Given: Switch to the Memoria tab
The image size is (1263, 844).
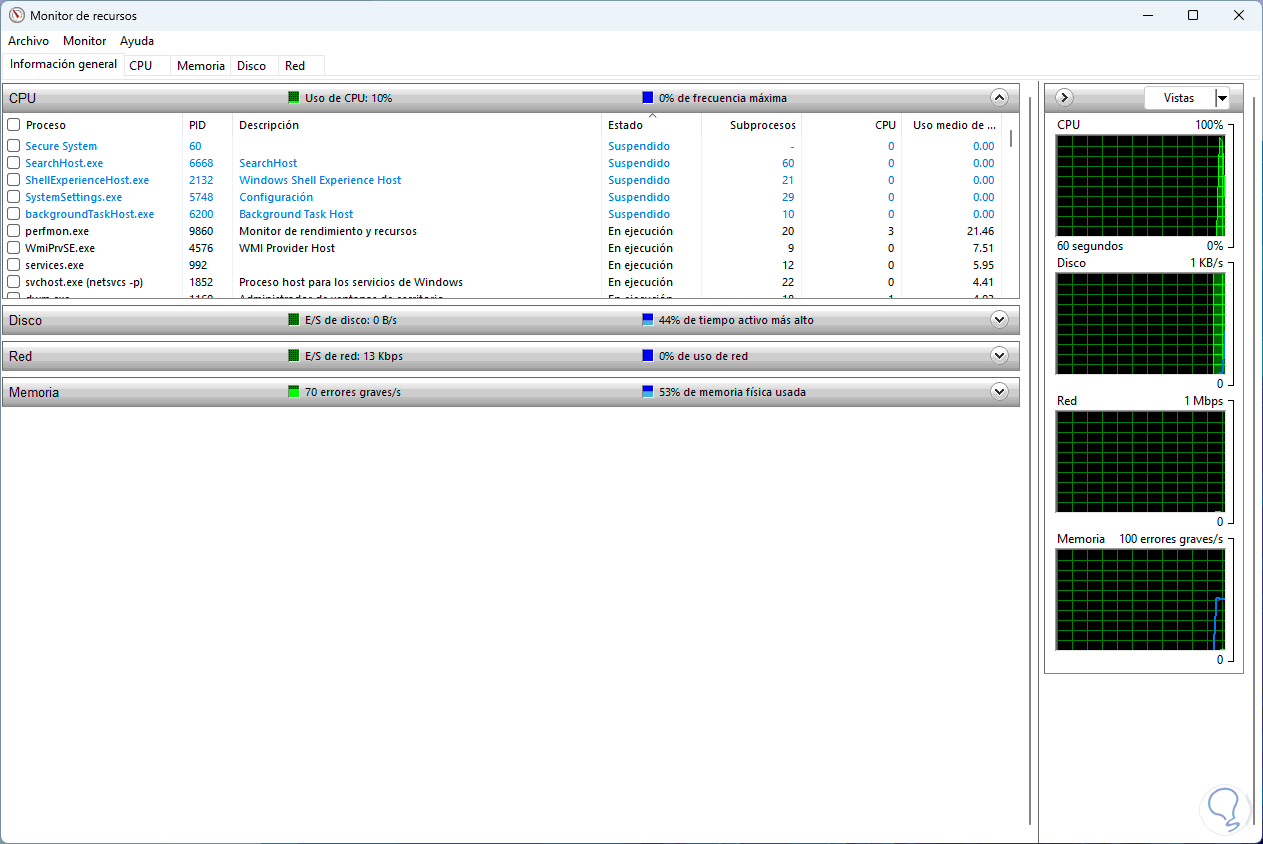Looking at the screenshot, I should (x=201, y=65).
